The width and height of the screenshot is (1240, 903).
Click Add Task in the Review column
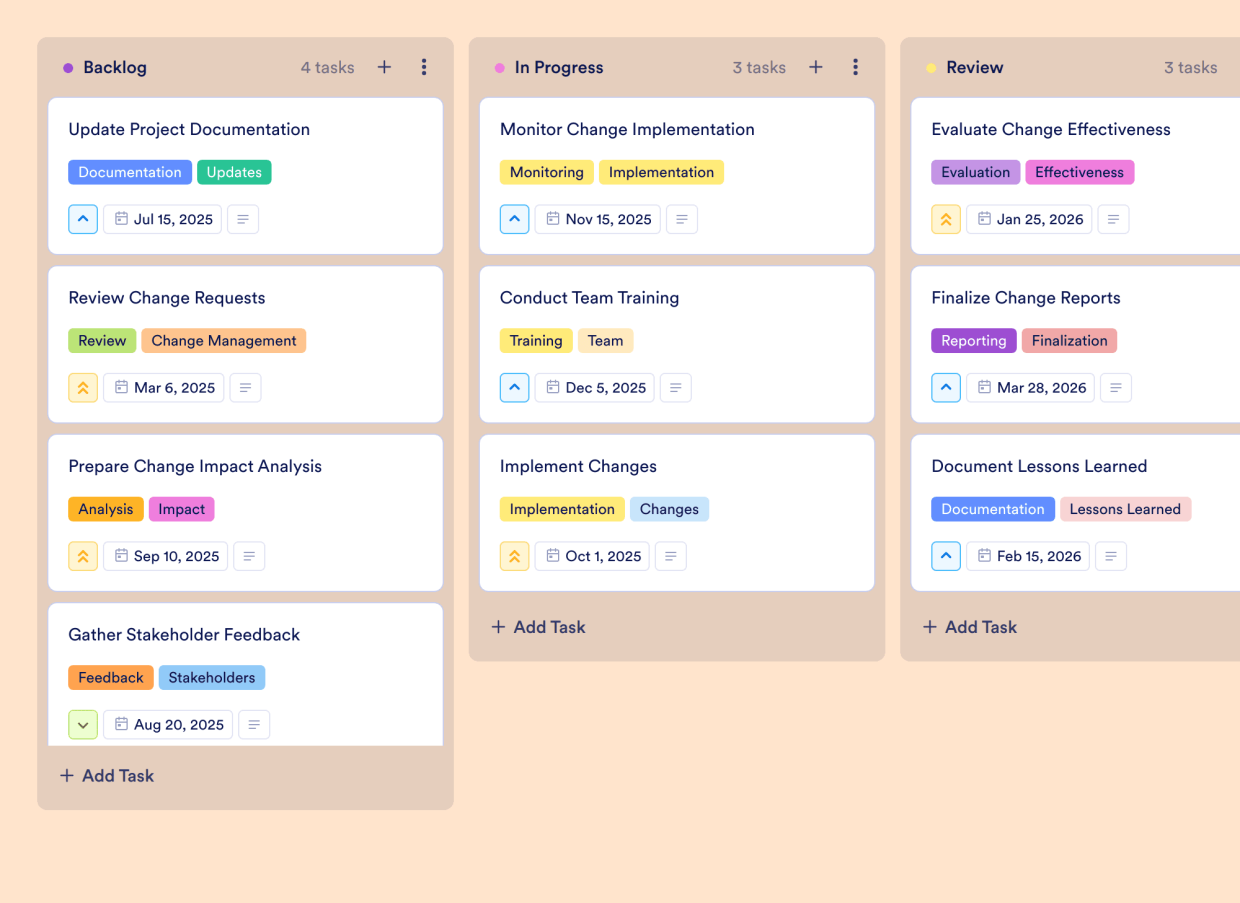969,626
